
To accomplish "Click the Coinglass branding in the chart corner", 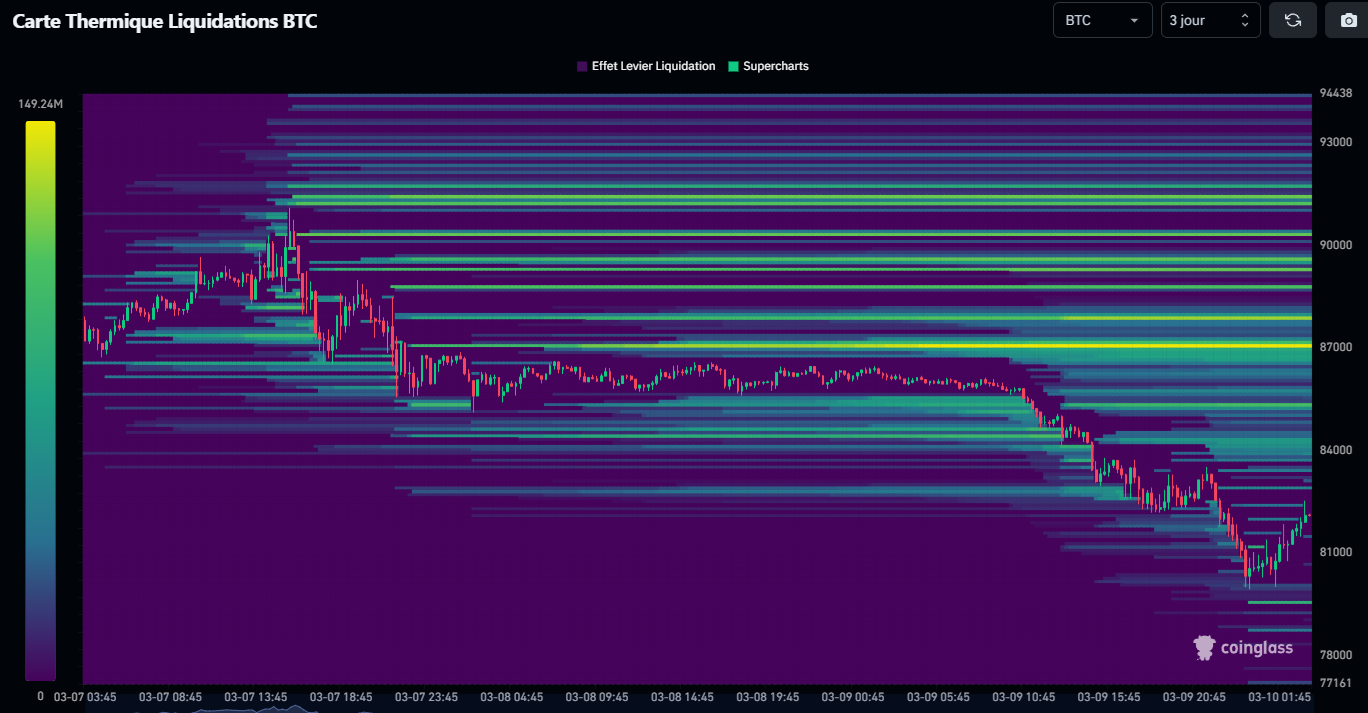I will (x=1243, y=648).
